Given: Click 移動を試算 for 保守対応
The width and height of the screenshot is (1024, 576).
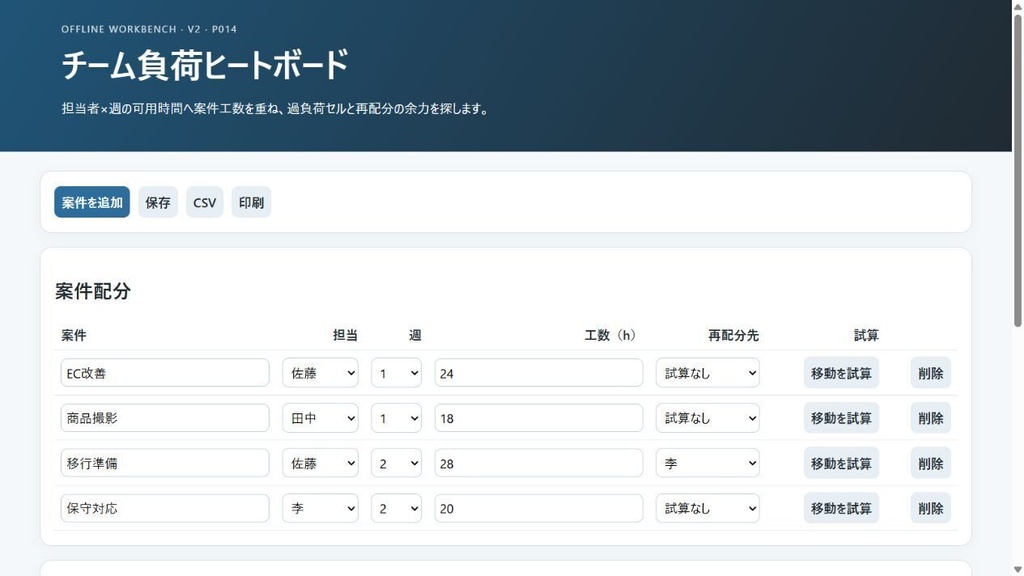Looking at the screenshot, I should [x=841, y=508].
